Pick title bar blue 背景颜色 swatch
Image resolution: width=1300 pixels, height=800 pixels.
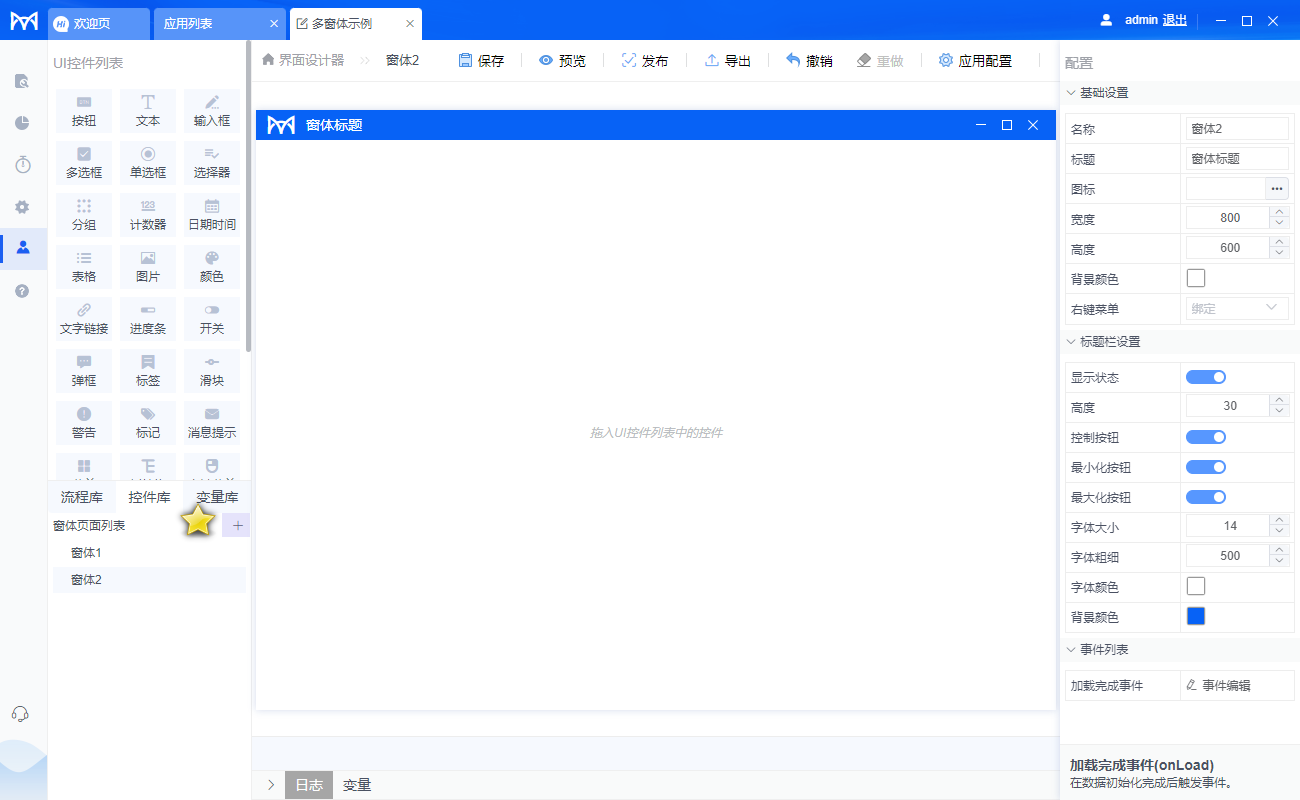[x=1196, y=616]
